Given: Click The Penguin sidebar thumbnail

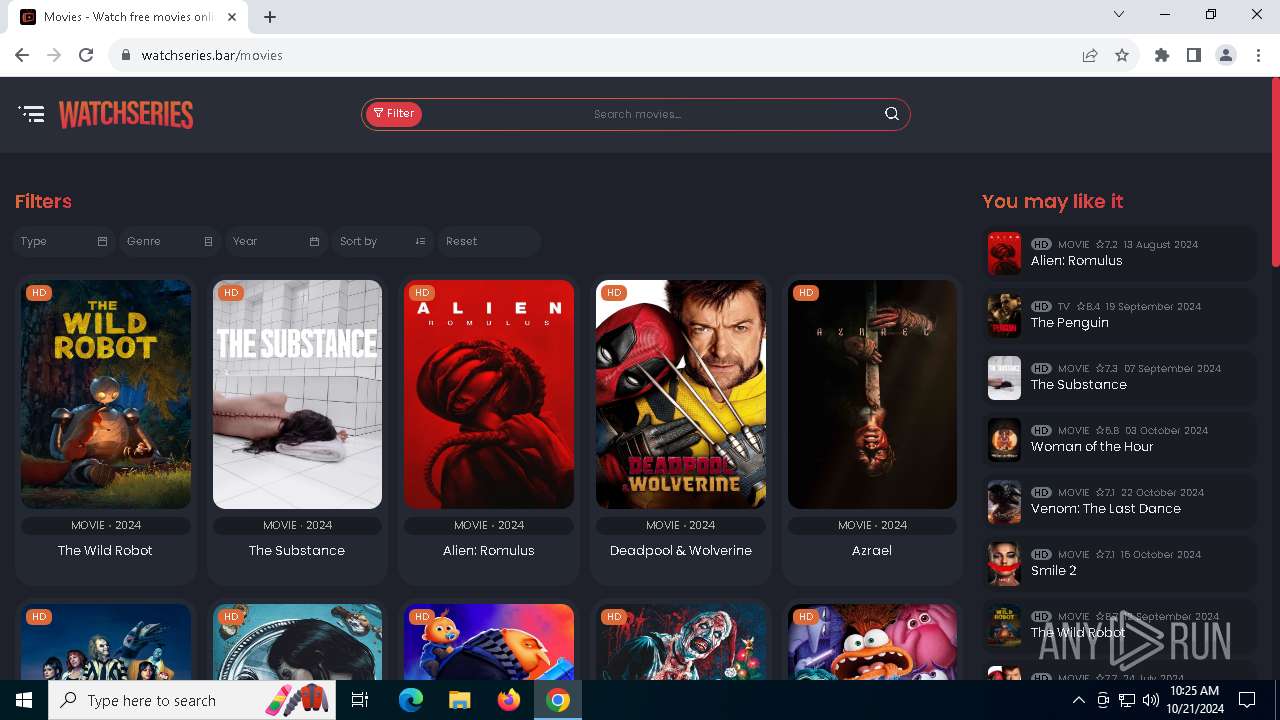Looking at the screenshot, I should tap(1004, 316).
